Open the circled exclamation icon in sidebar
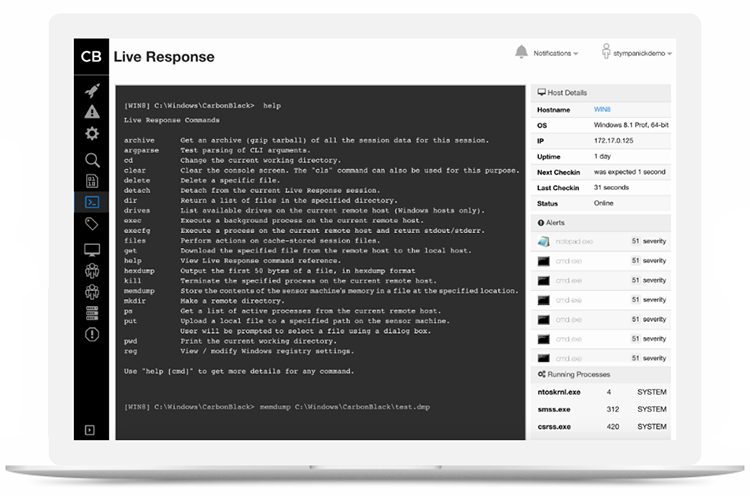Screen dimensions: 750x496 point(92,334)
